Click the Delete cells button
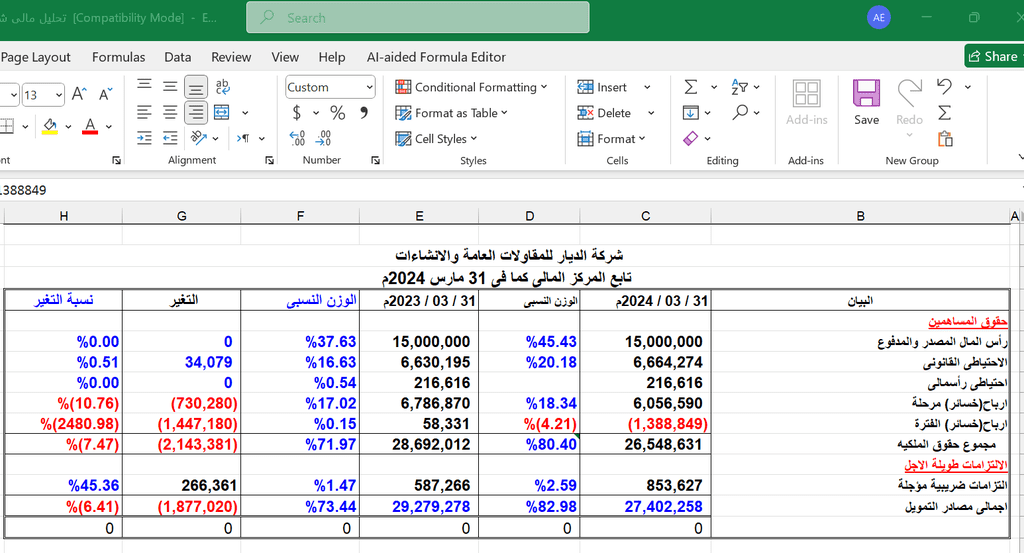The image size is (1024, 553). 604,113
